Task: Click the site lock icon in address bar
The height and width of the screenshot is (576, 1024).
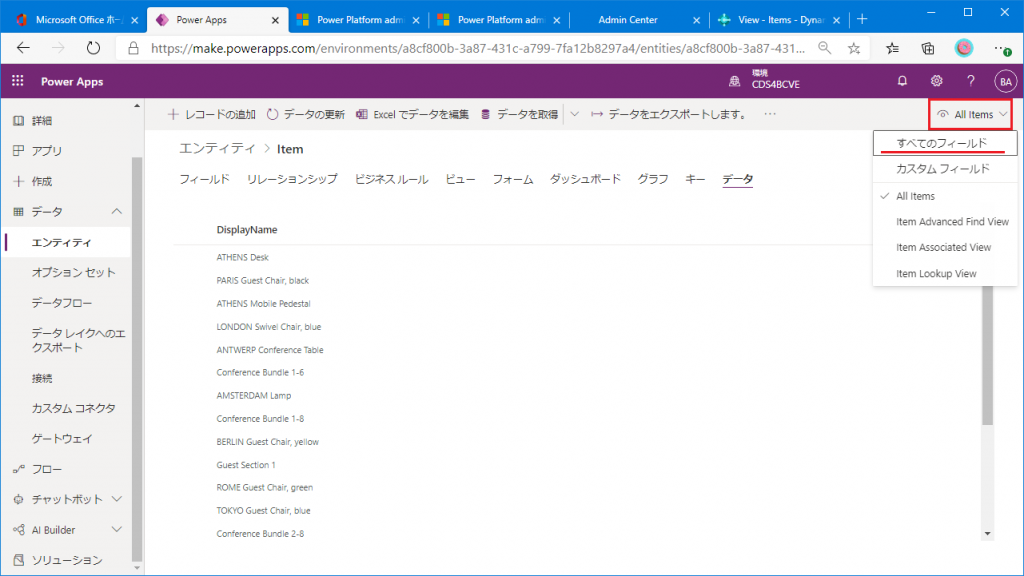Action: pyautogui.click(x=133, y=48)
